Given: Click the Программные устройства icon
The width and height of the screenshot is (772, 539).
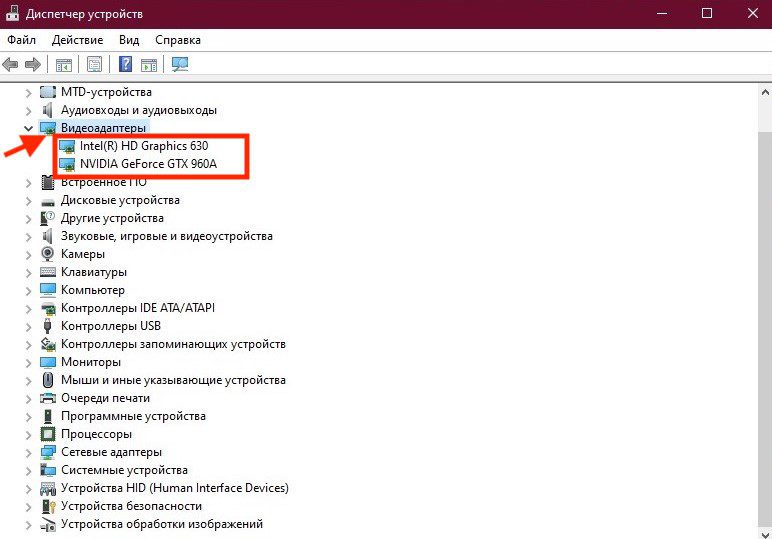Looking at the screenshot, I should (48, 416).
